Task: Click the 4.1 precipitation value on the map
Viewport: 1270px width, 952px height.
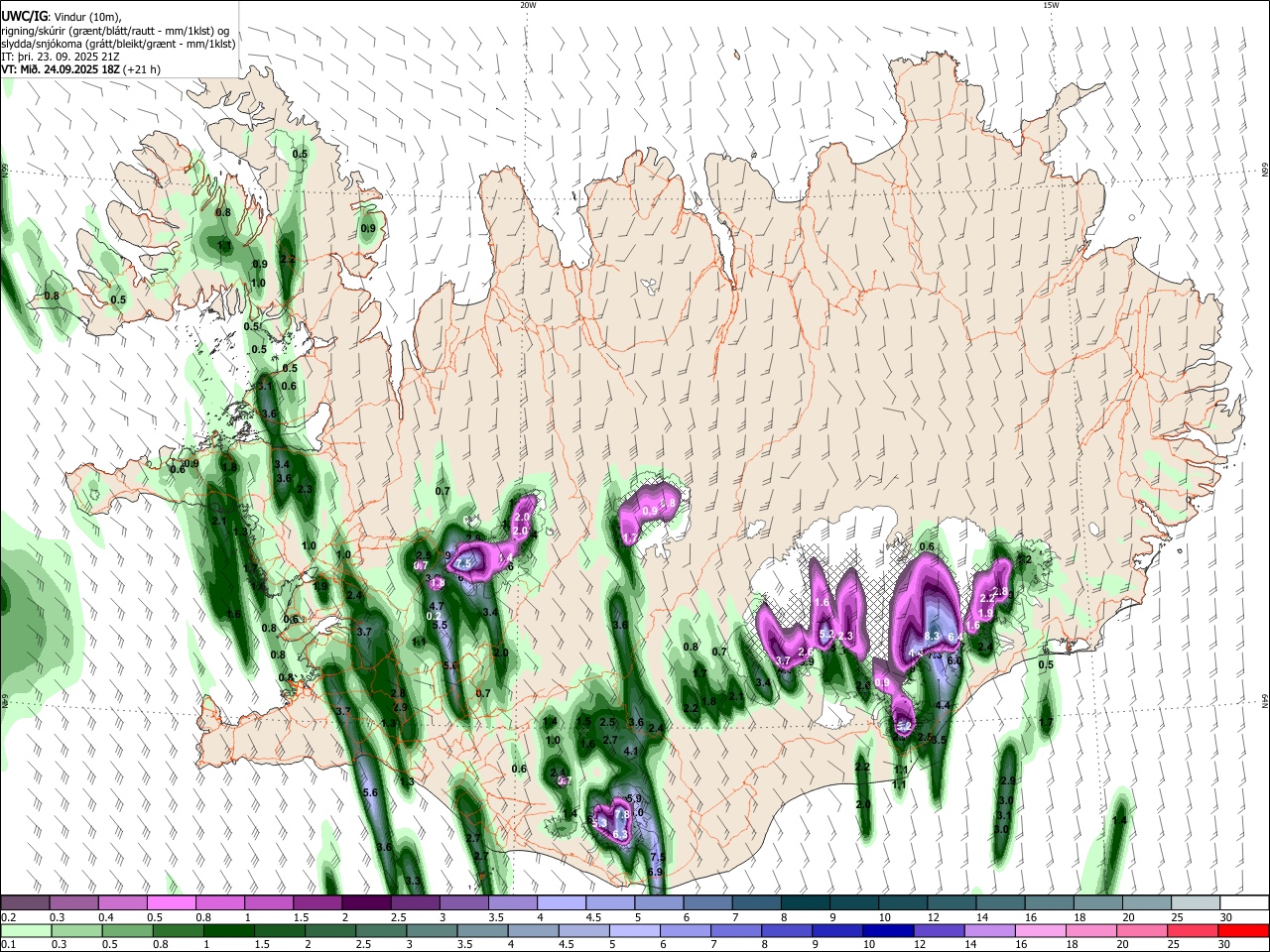Action: 631,752
